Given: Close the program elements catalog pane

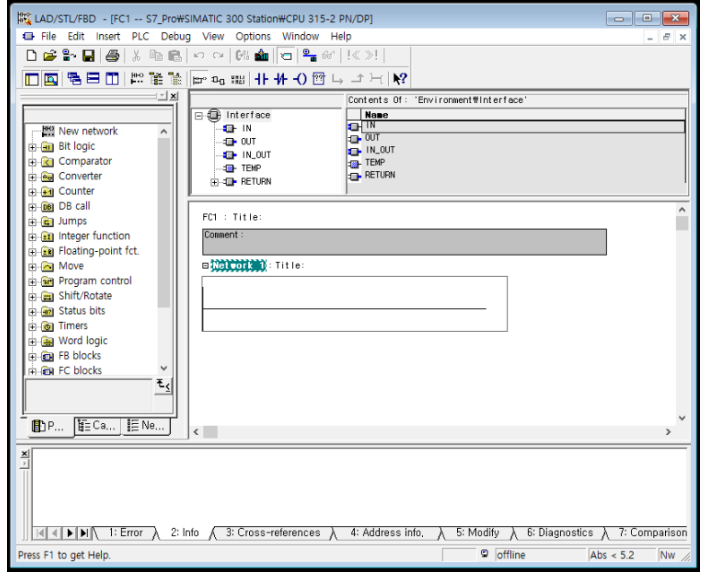Looking at the screenshot, I should [174, 96].
